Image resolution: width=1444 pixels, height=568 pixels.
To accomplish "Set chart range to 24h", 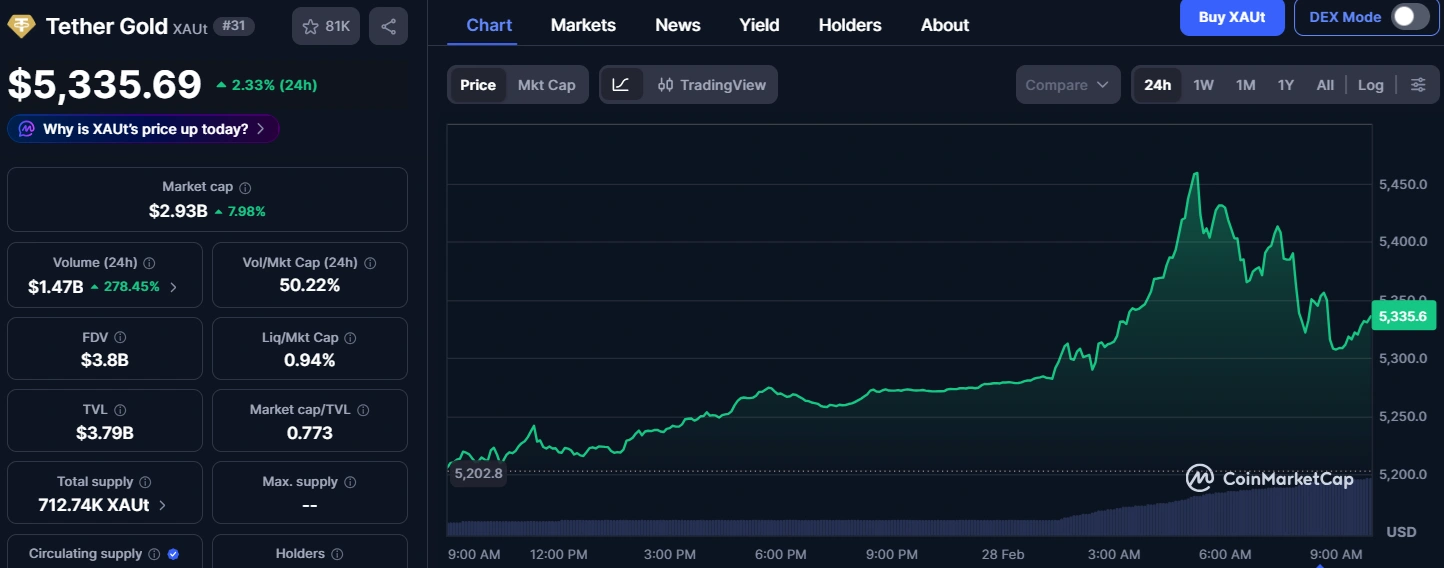I will 1158,85.
